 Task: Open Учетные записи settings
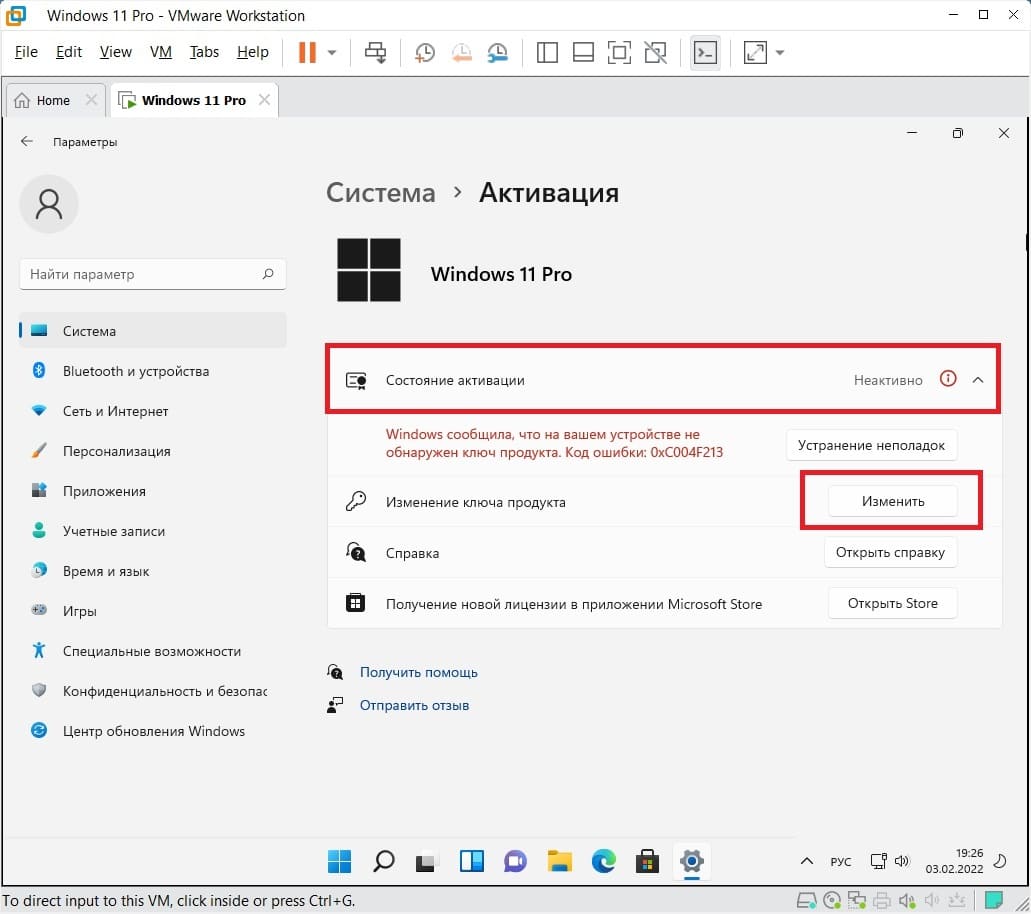pos(153,531)
